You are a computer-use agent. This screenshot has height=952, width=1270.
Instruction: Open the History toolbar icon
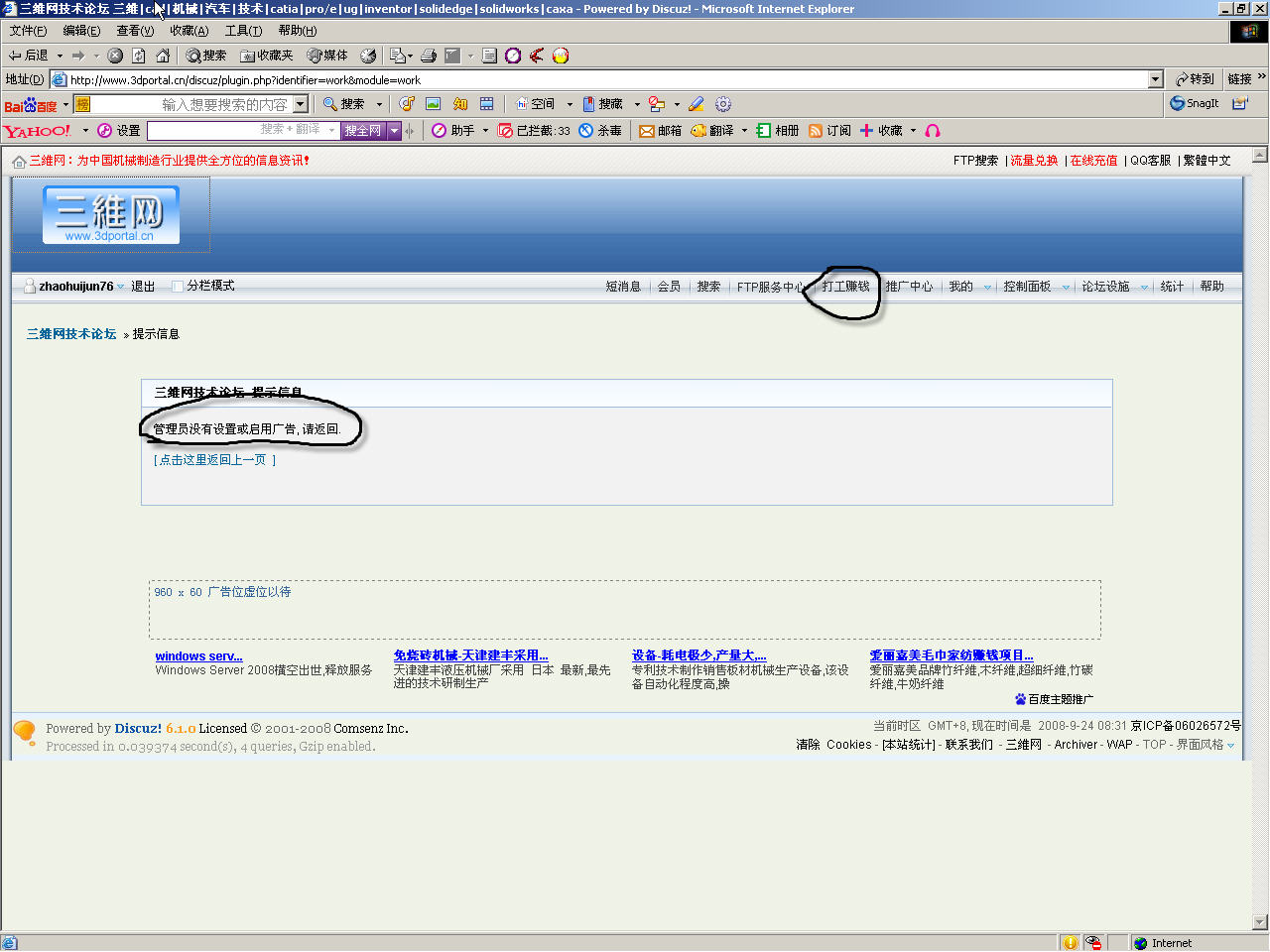368,56
